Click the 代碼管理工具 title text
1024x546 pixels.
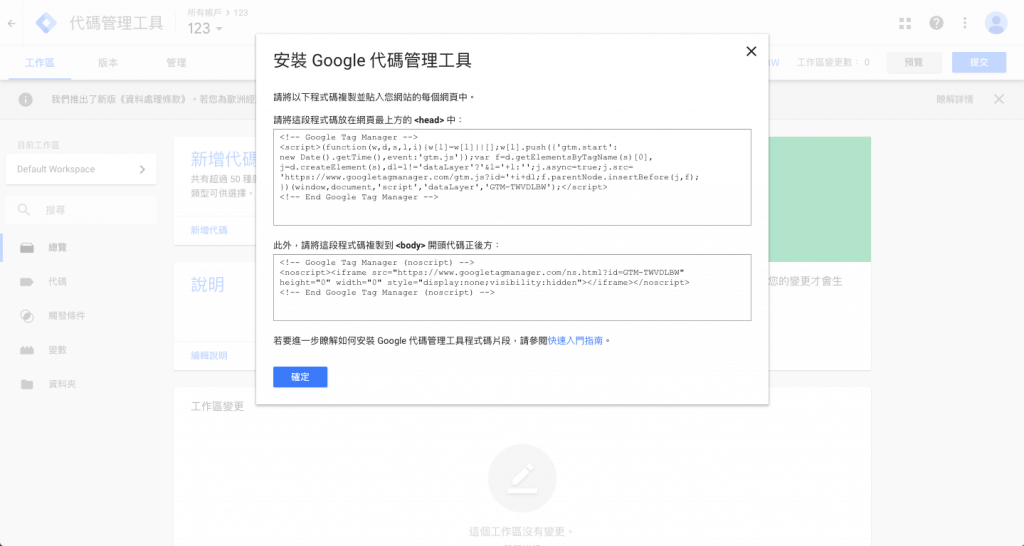[x=116, y=24]
